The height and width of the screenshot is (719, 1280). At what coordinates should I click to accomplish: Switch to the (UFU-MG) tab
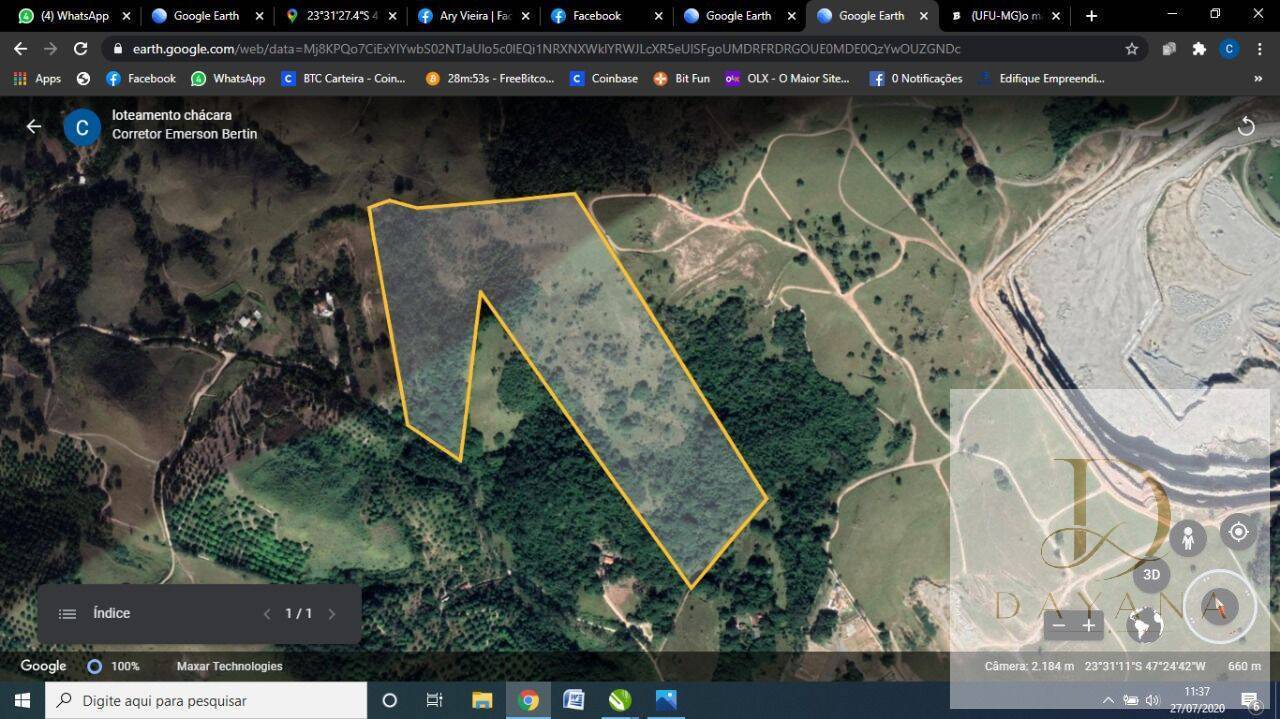[x=1004, y=16]
